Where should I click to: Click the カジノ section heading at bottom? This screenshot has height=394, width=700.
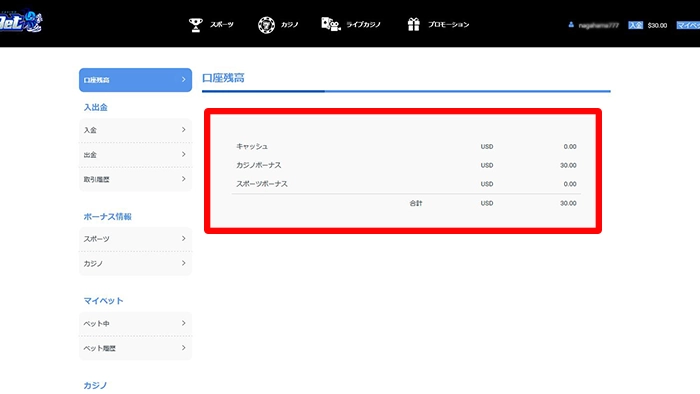tap(95, 386)
